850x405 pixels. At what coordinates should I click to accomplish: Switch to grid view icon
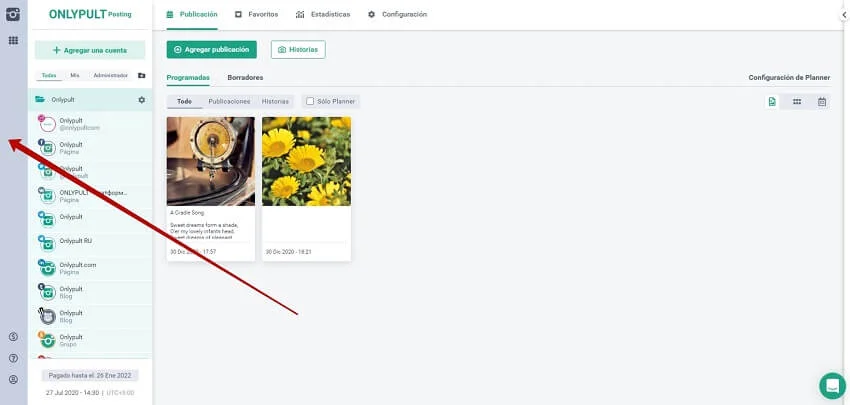797,102
